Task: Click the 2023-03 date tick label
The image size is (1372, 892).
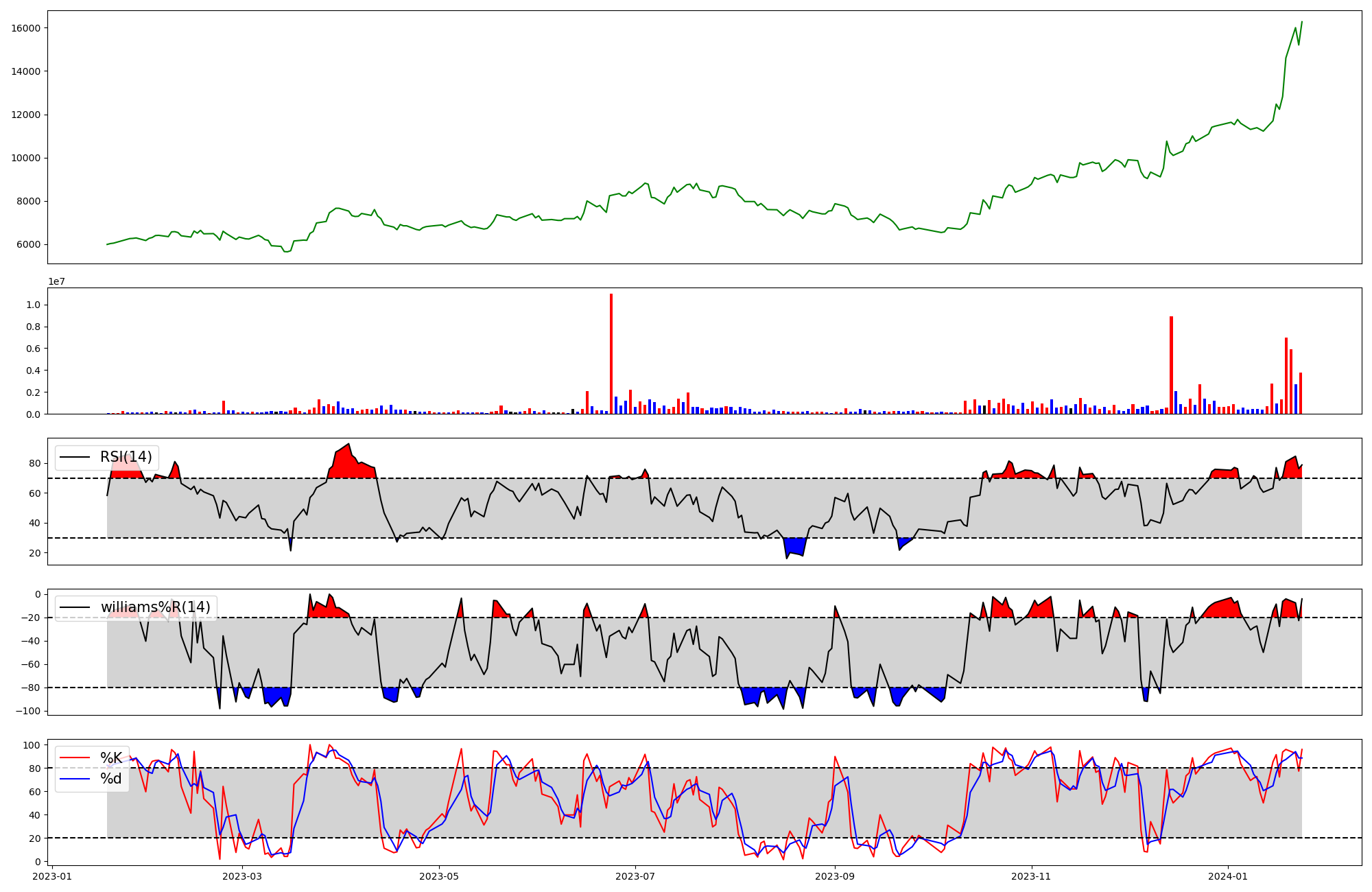Action: [242, 876]
